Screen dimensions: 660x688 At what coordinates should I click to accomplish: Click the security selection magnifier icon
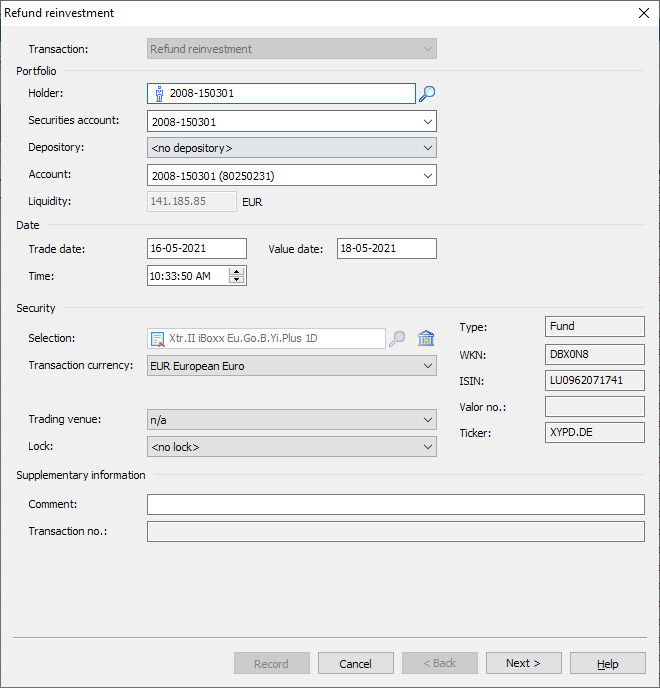point(397,339)
